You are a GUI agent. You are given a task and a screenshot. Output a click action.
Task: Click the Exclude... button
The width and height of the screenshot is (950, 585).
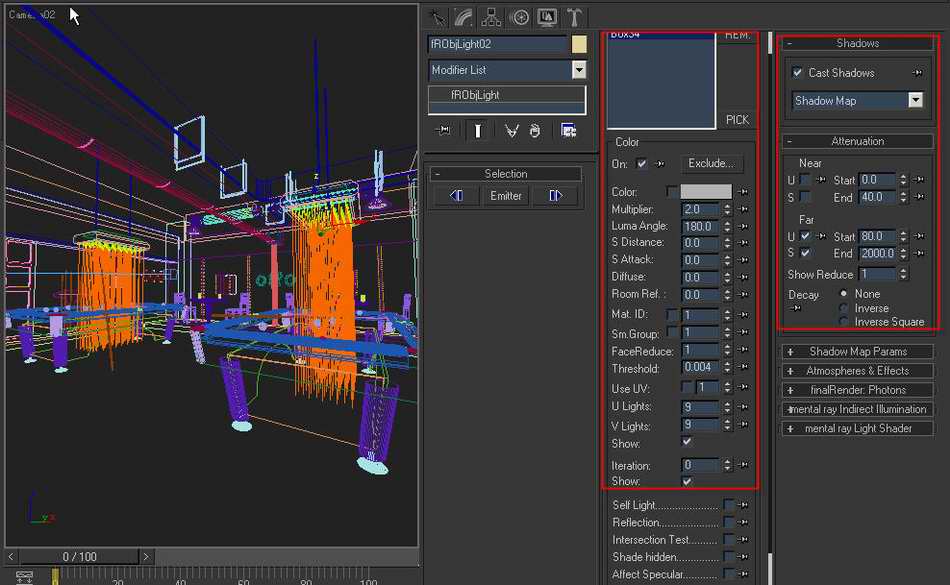coord(711,163)
